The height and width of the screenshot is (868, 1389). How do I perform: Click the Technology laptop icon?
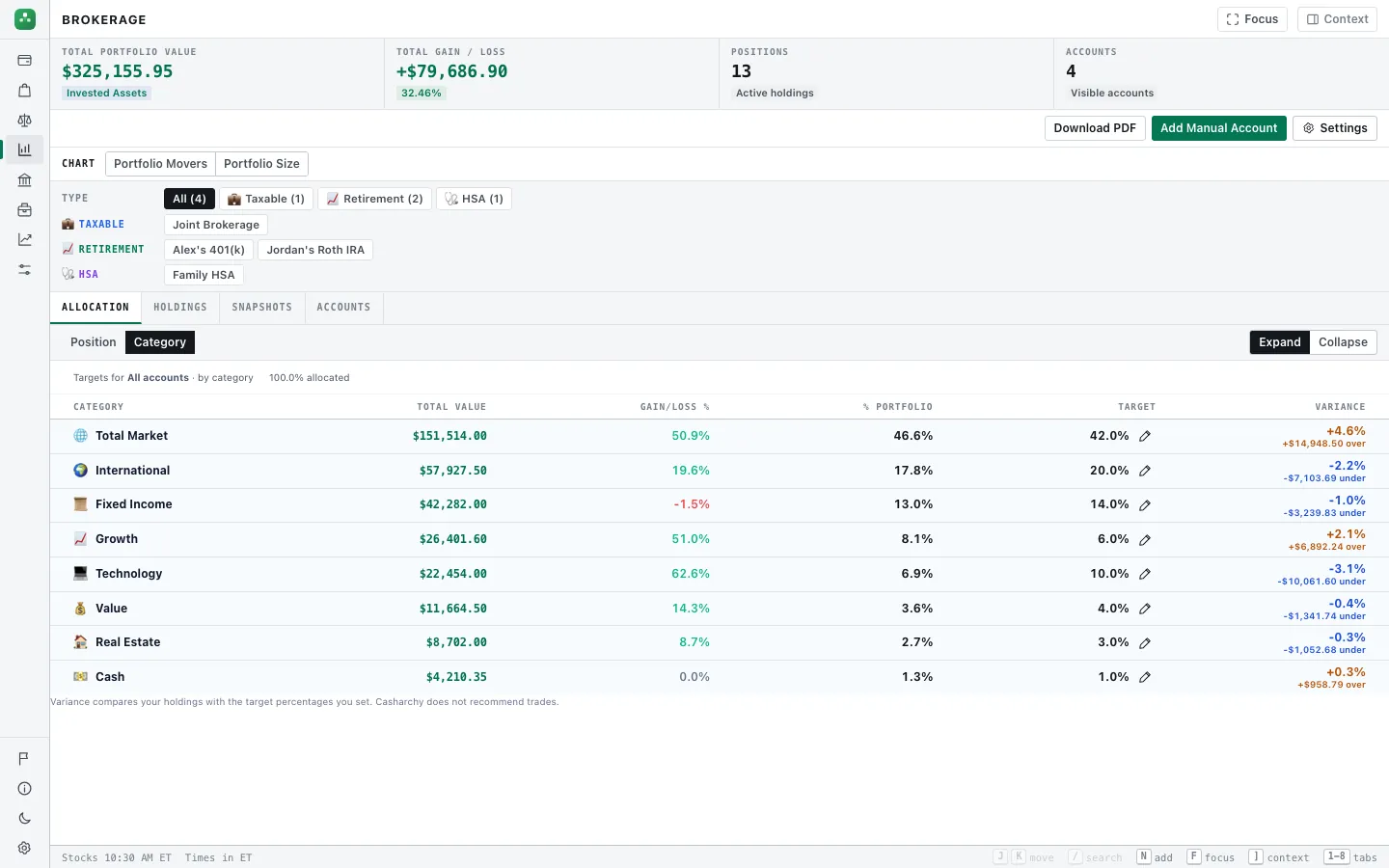click(x=81, y=573)
